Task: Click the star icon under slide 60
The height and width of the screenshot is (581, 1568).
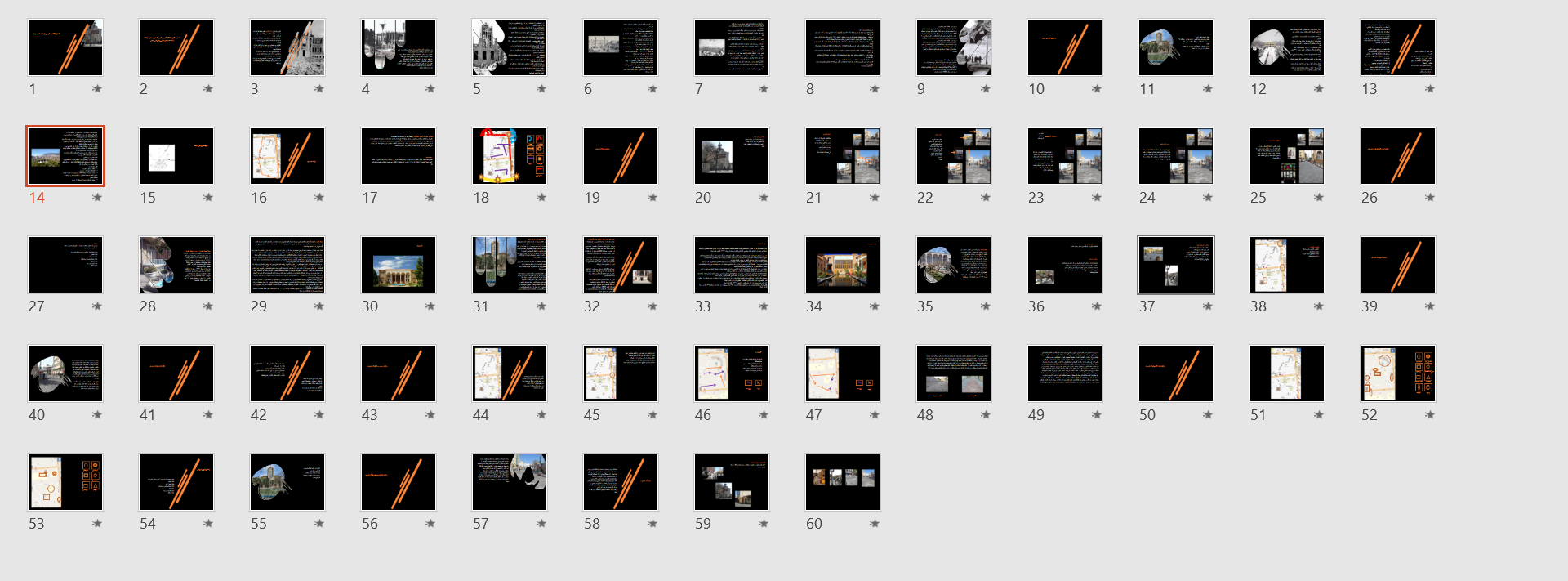Action: 875,524
